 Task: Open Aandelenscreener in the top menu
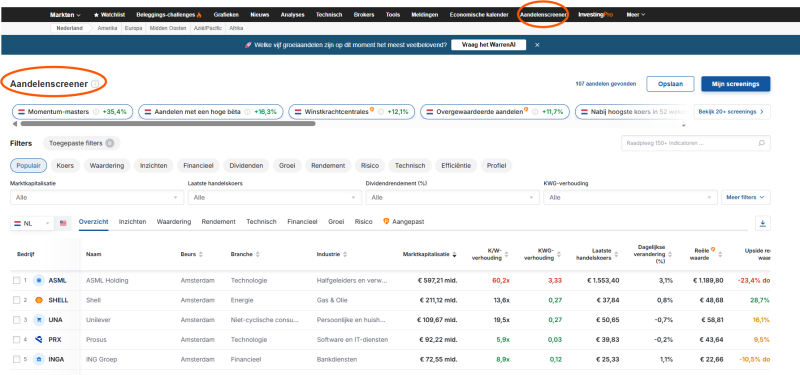point(543,15)
